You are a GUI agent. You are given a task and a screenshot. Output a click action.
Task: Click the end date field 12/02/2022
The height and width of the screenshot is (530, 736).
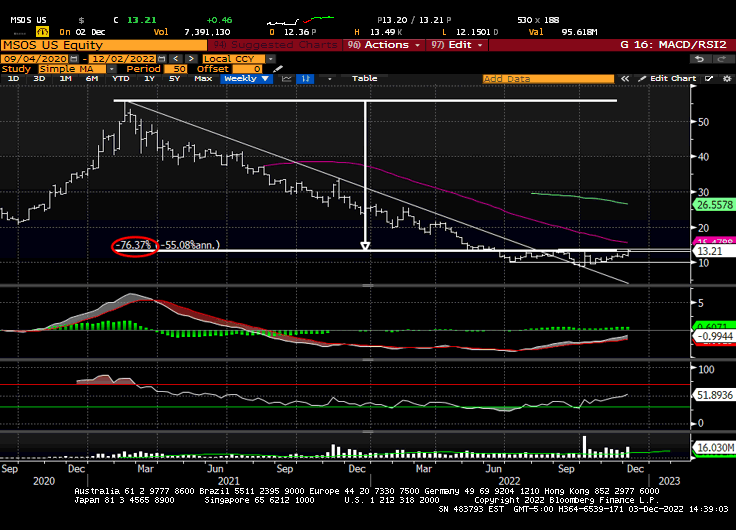coord(123,59)
